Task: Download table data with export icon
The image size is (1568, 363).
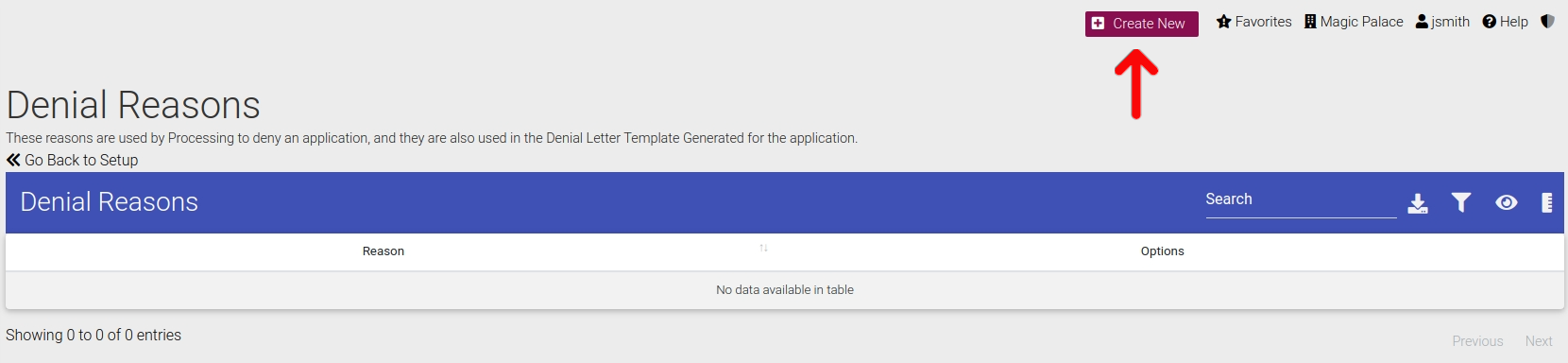Action: coord(1418,203)
